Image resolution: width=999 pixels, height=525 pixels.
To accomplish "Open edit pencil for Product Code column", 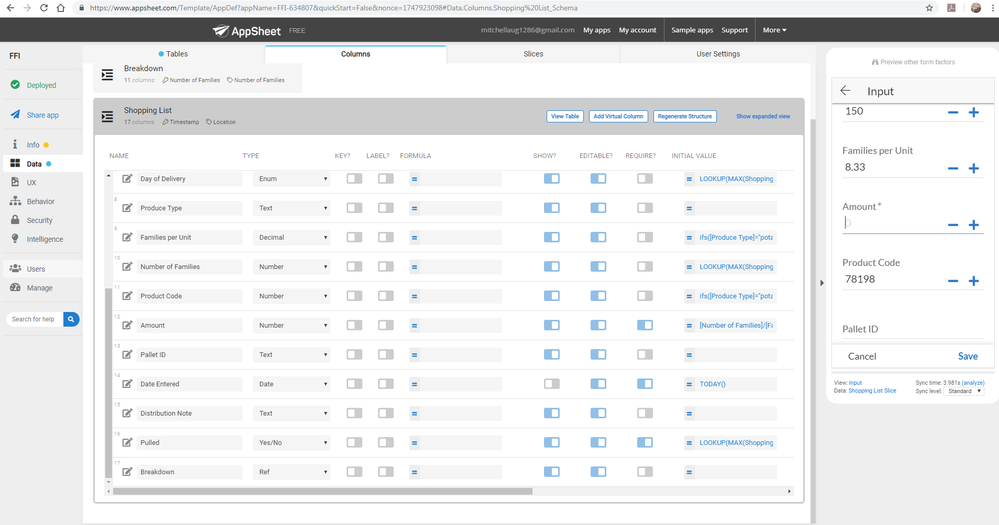I will click(127, 296).
